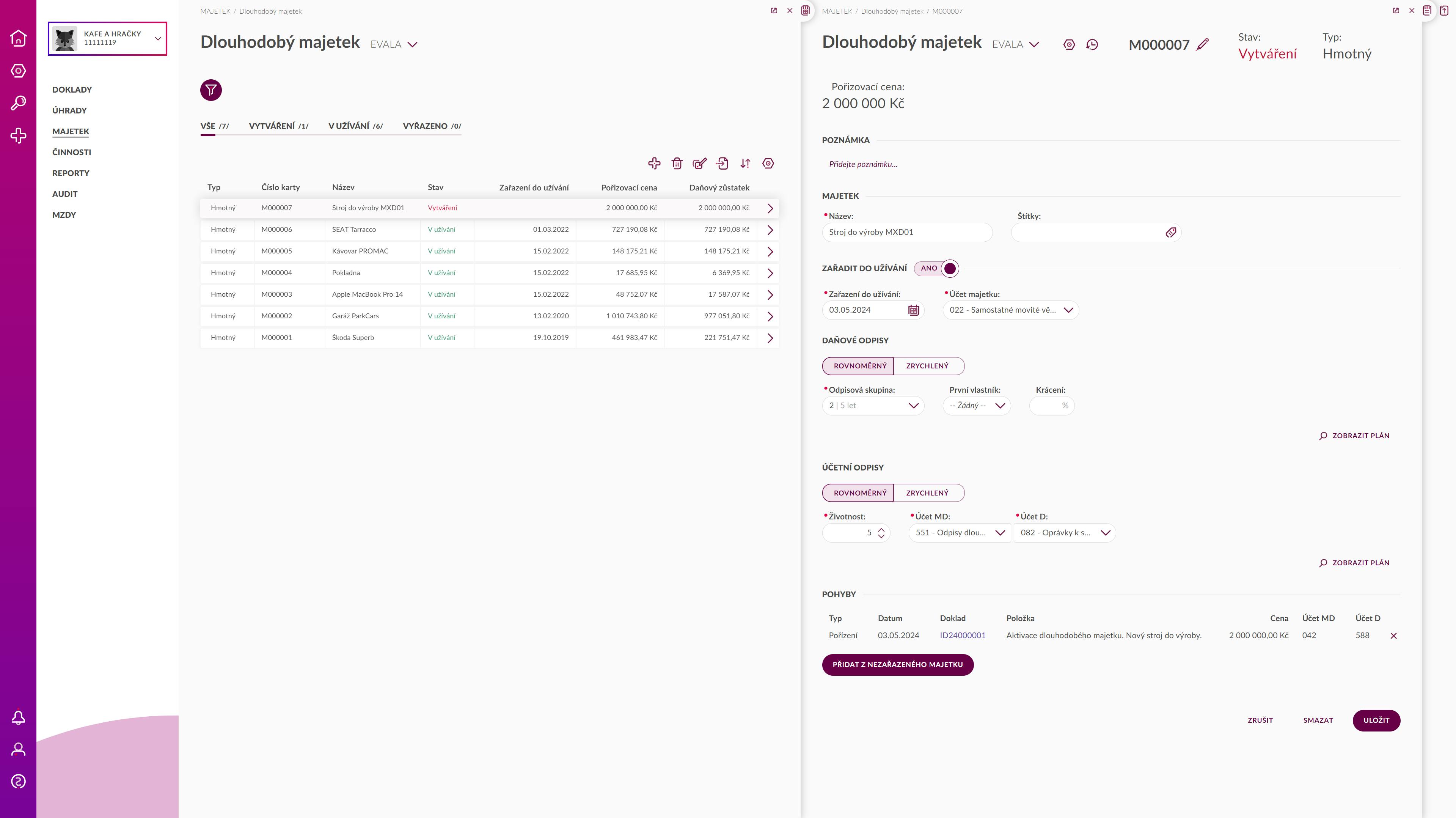Viewport: 1456px width, 818px height.
Task: Click the hexagon settings icon in left sidebar
Action: point(18,71)
